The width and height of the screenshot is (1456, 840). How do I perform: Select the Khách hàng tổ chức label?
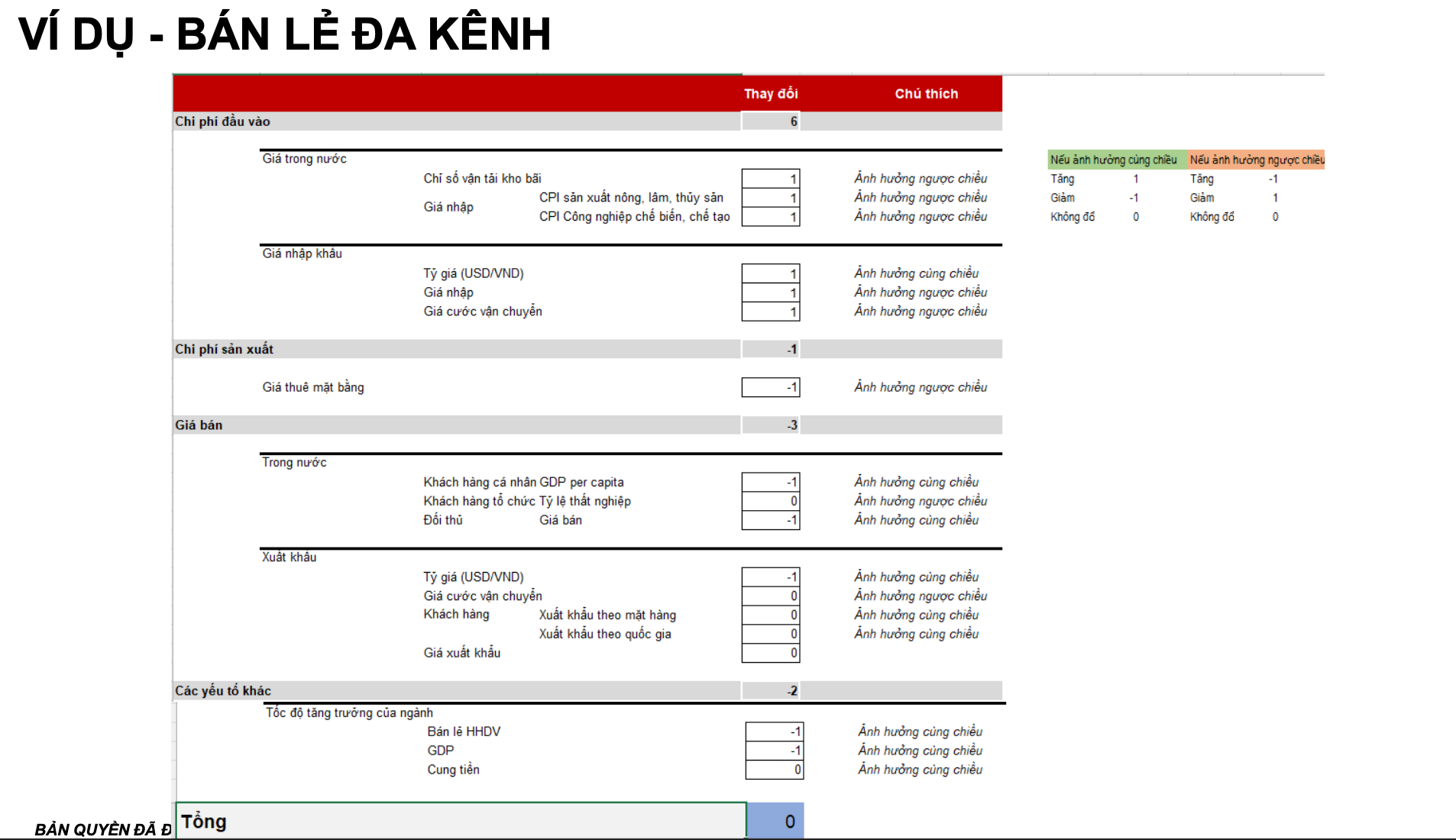[479, 502]
